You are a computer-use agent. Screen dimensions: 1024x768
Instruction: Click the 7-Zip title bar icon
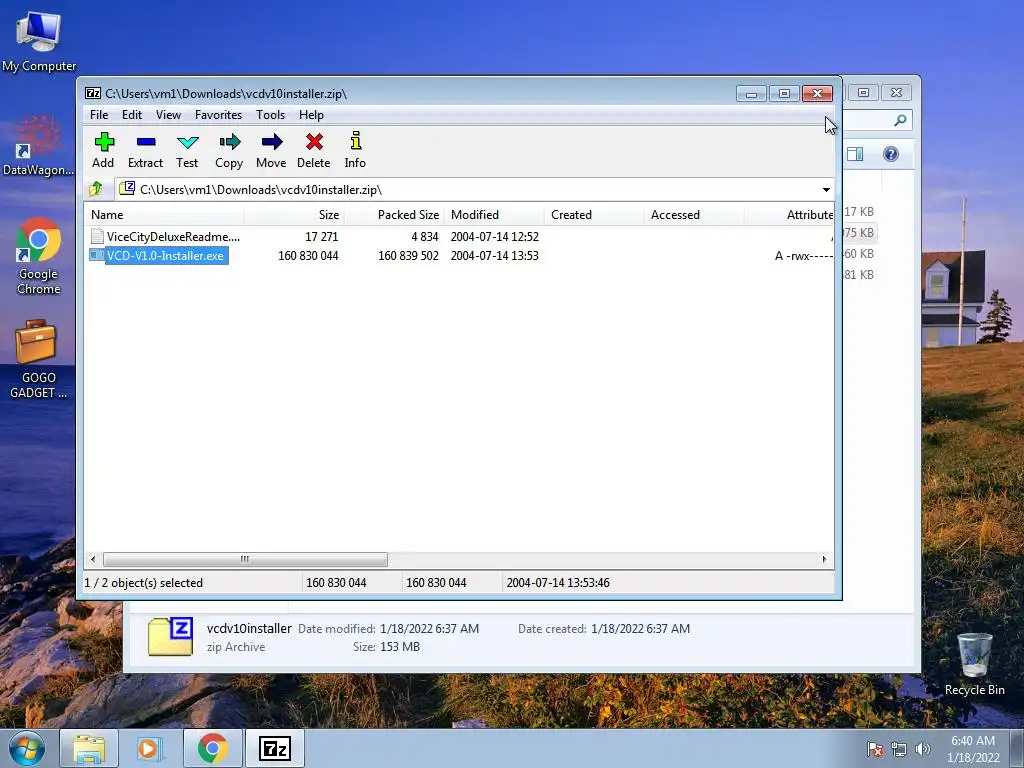(93, 93)
